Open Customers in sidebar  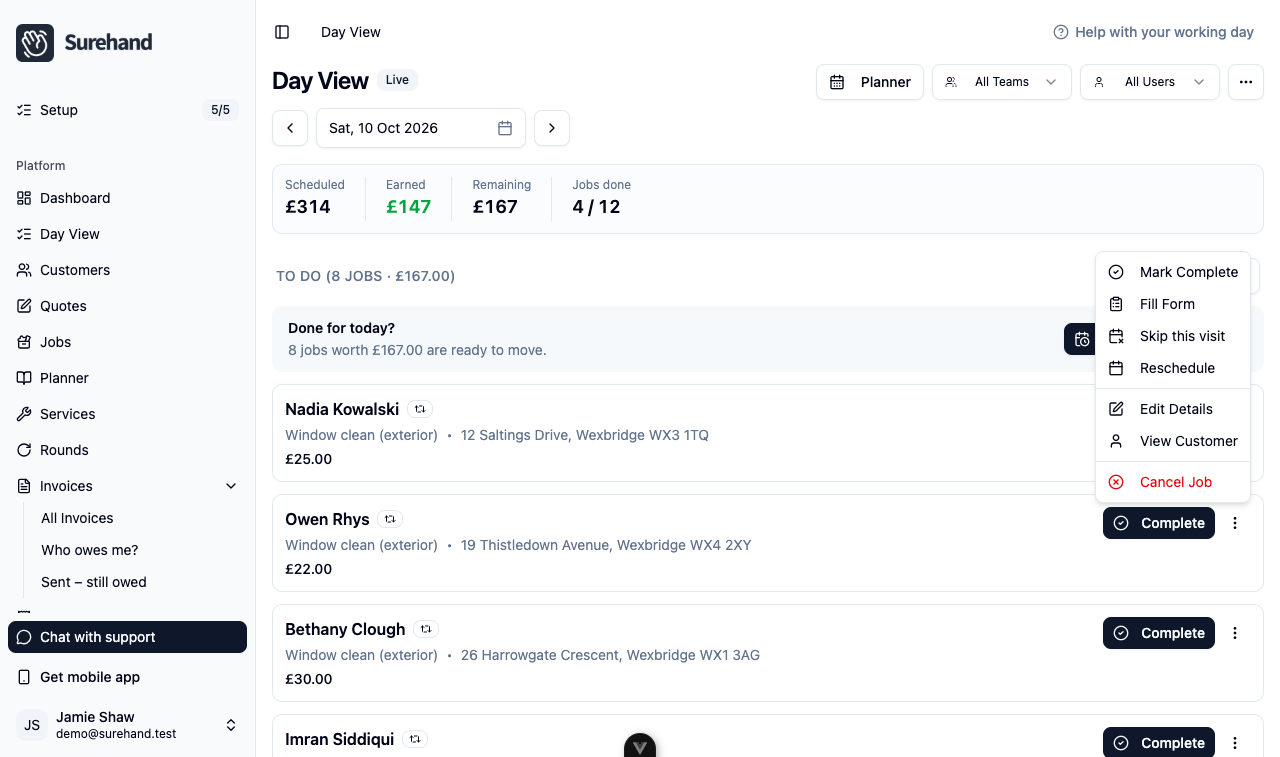127,270
